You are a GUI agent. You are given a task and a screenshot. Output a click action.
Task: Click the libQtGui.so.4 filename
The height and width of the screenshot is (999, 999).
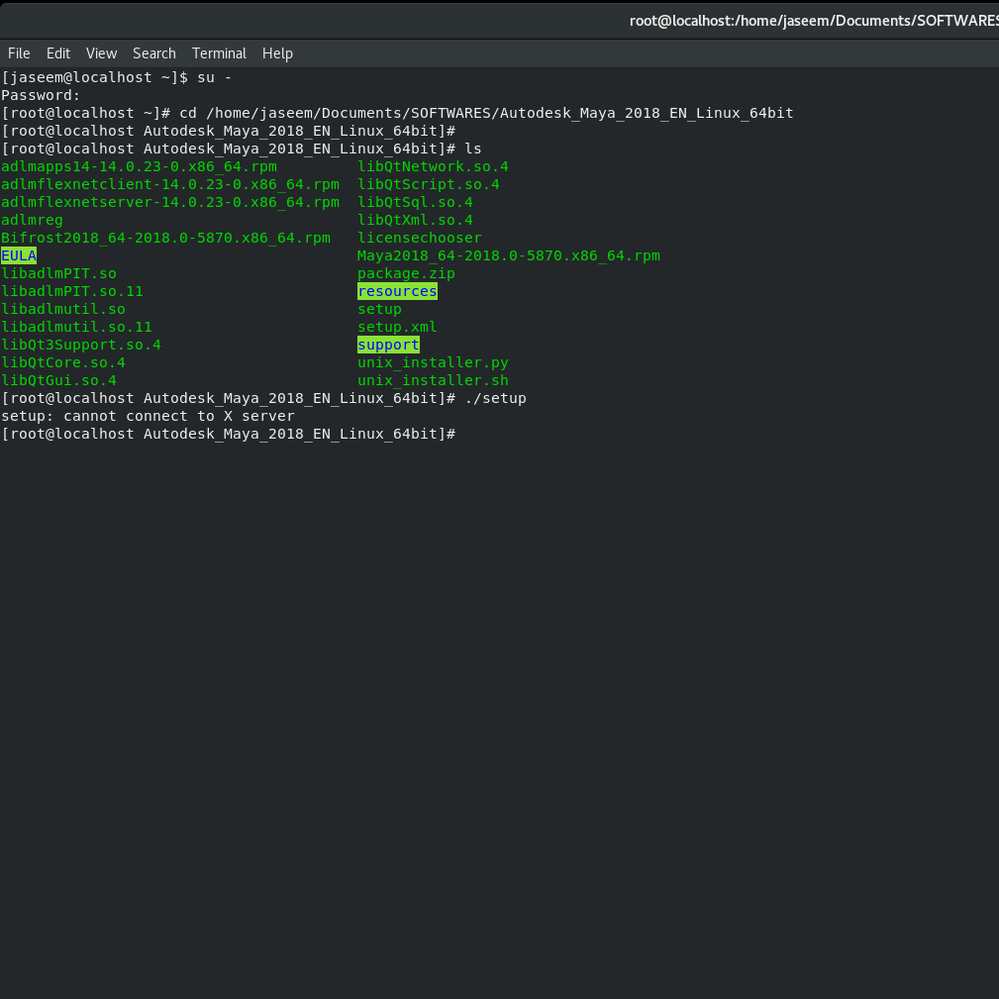click(59, 380)
